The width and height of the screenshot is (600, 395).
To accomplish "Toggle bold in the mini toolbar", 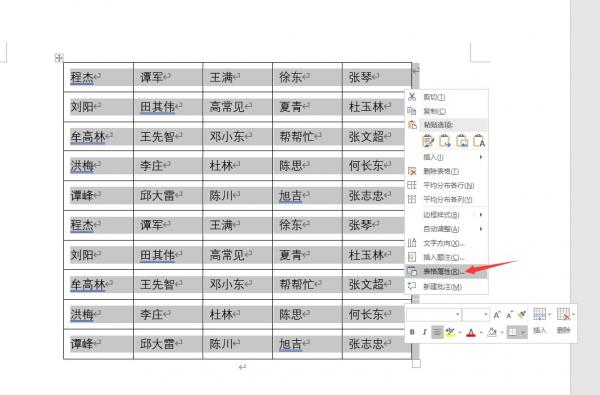I will coord(412,332).
